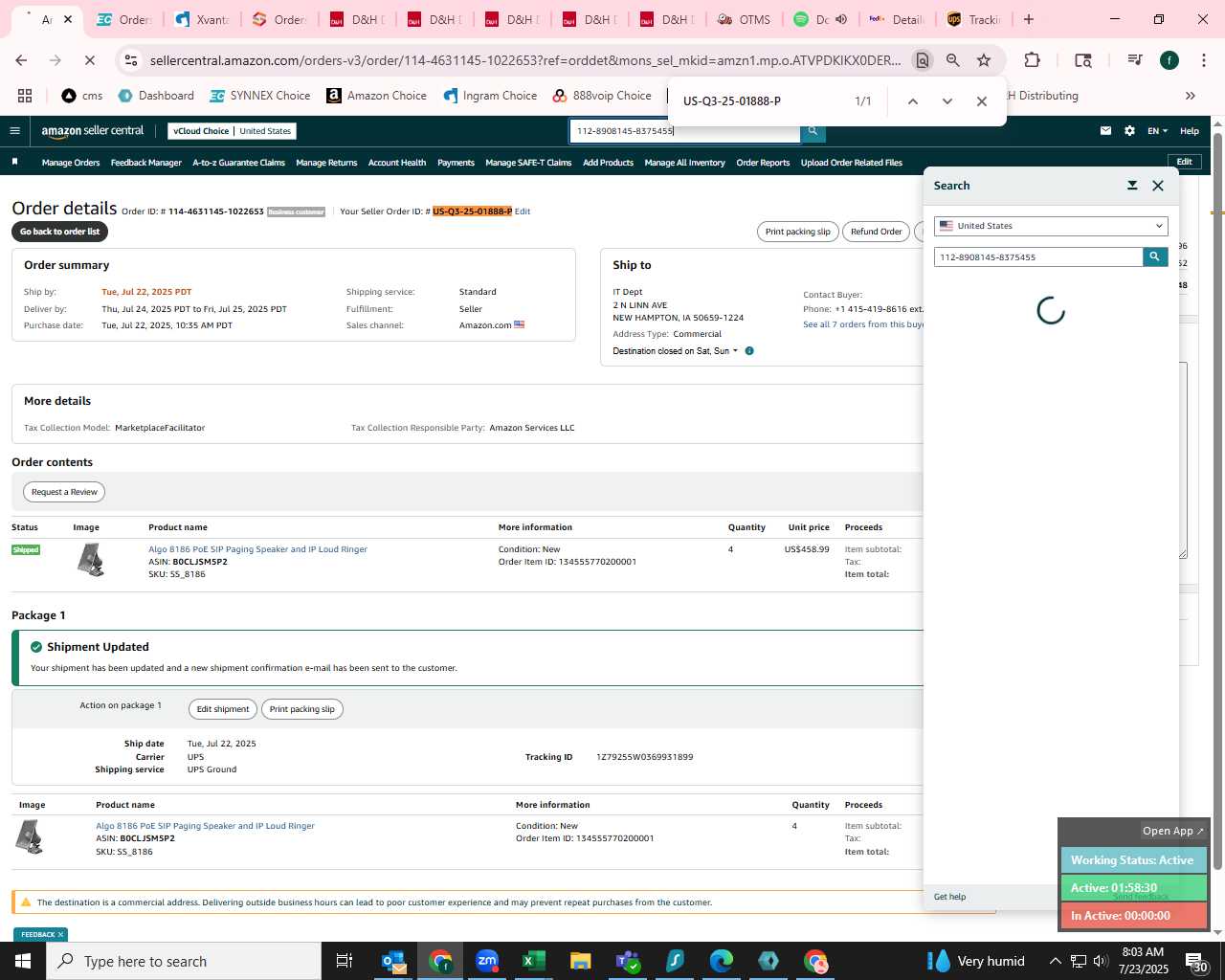Expand the United States marketplace dropdown
Viewport: 1225px width, 980px height.
[1051, 226]
